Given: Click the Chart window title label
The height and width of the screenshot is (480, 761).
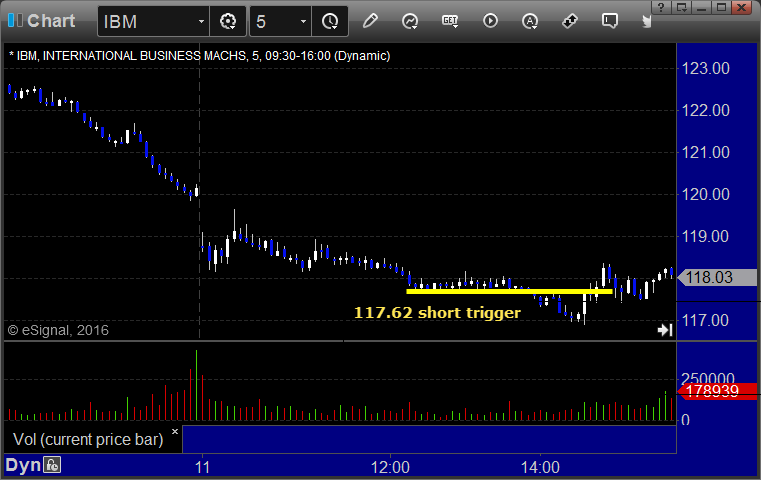Looking at the screenshot, I should tap(51, 21).
